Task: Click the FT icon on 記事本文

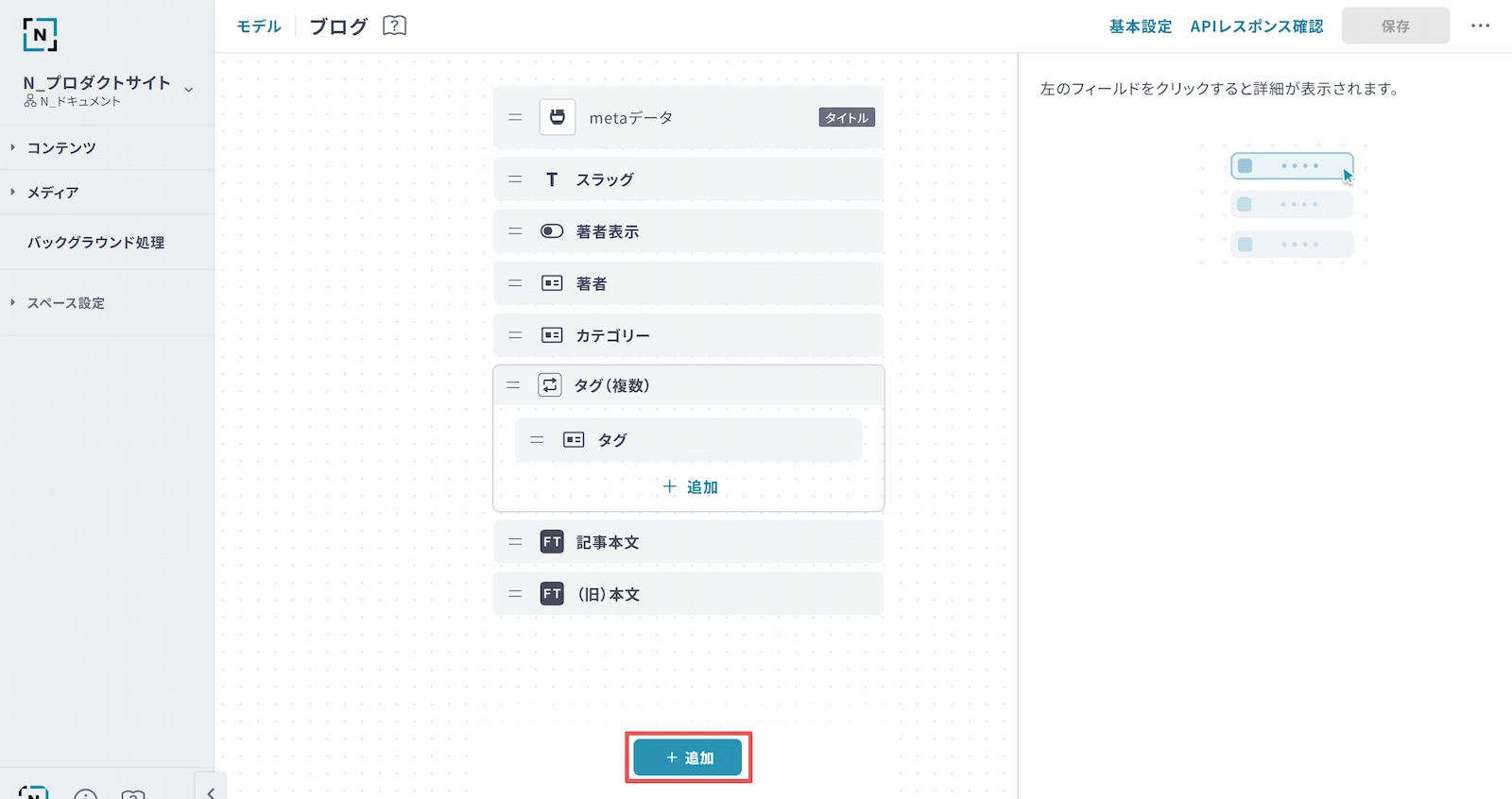Action: 552,542
